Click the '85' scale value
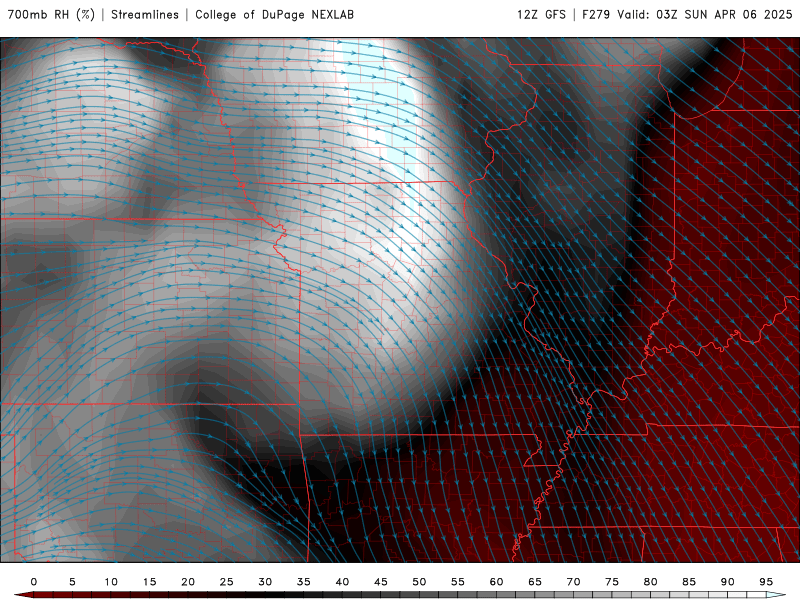This screenshot has height=600, width=800. tap(689, 582)
